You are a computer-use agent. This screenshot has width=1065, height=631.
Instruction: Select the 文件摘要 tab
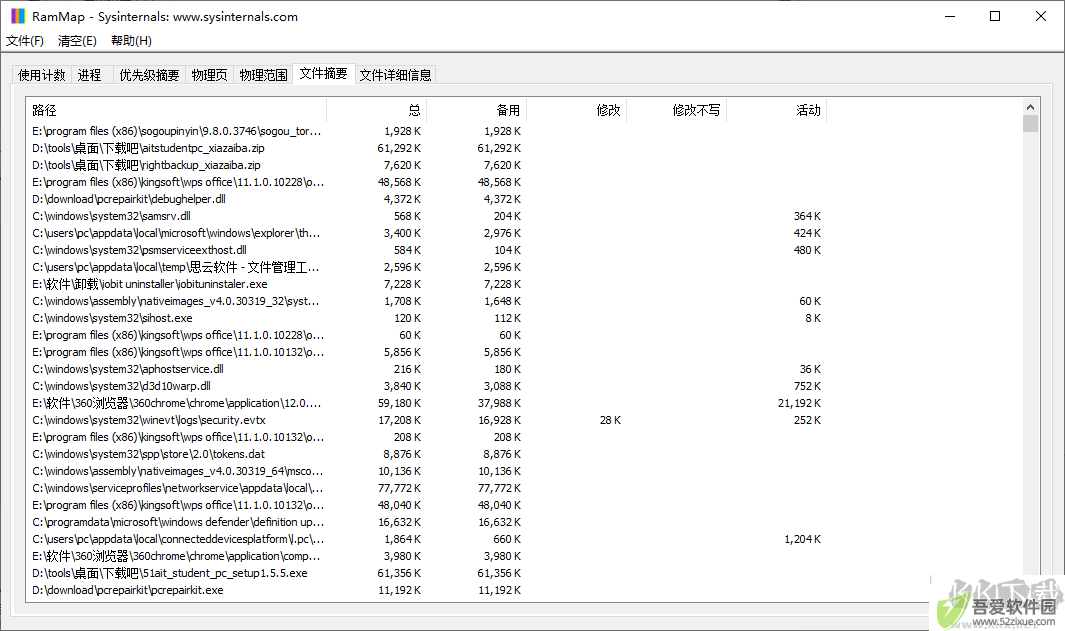click(x=323, y=73)
